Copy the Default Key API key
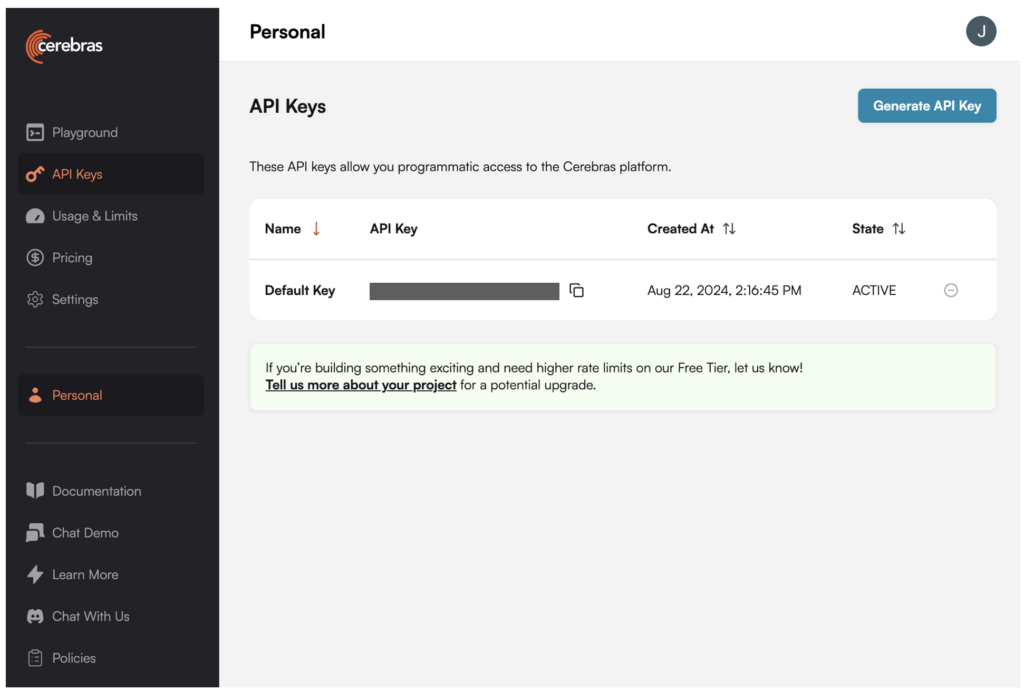Image resolution: width=1024 pixels, height=690 pixels. coord(577,291)
